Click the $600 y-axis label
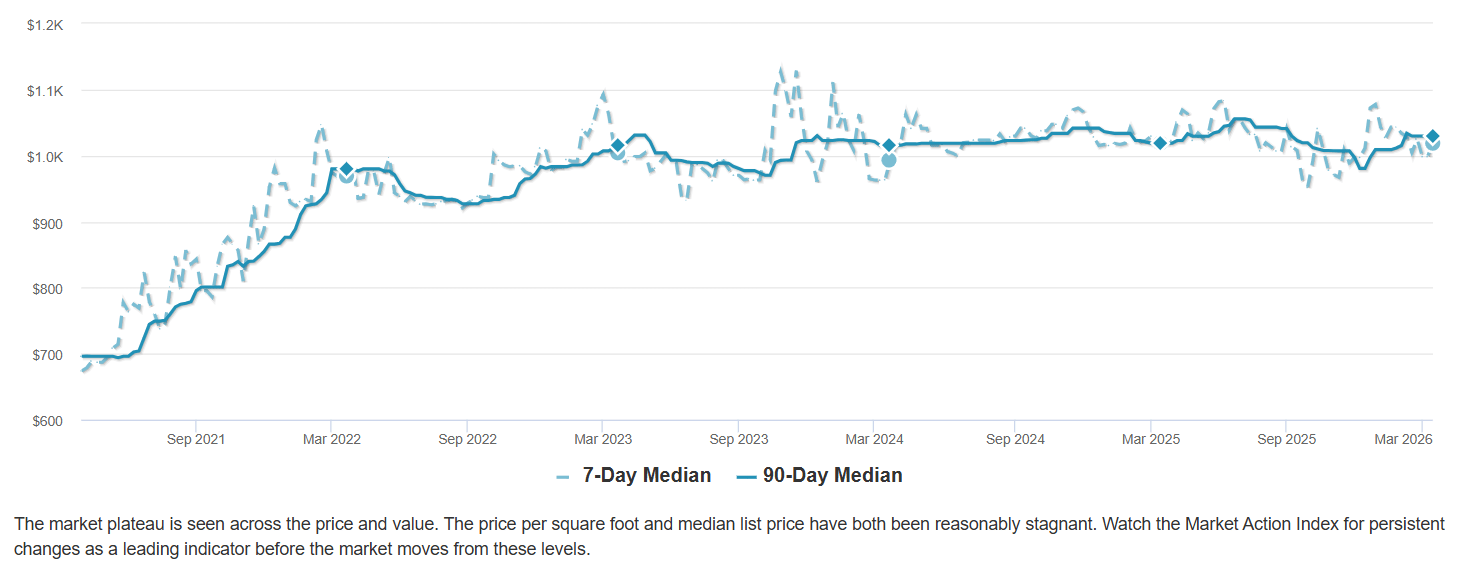 tap(47, 421)
